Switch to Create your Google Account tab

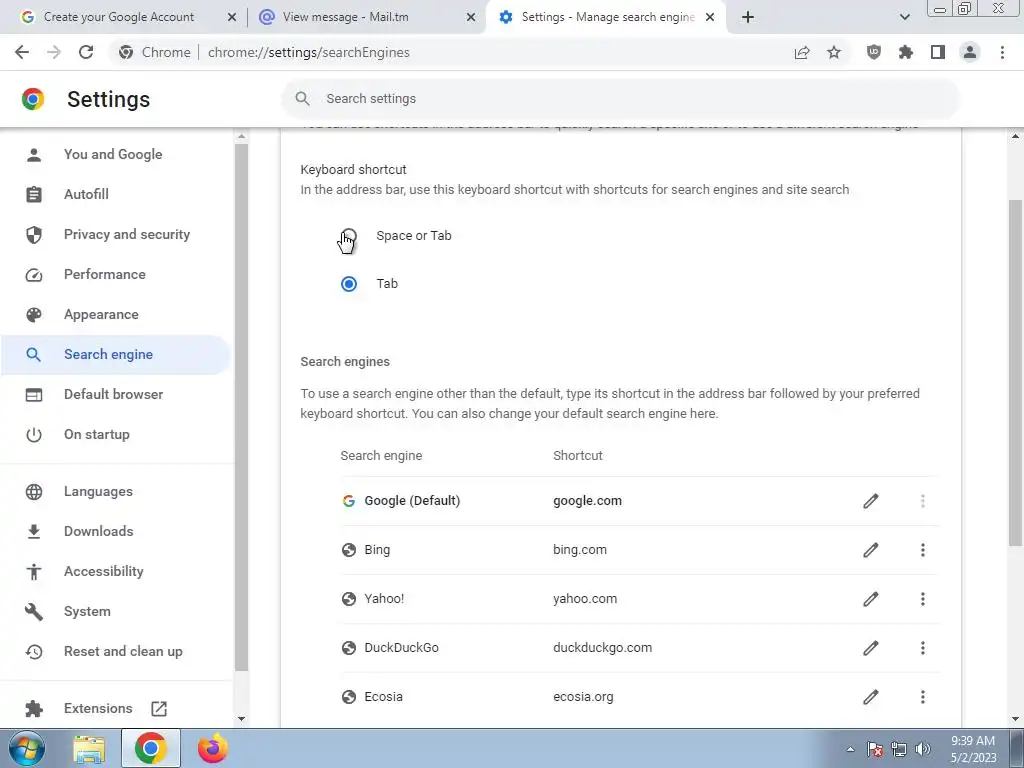point(119,17)
